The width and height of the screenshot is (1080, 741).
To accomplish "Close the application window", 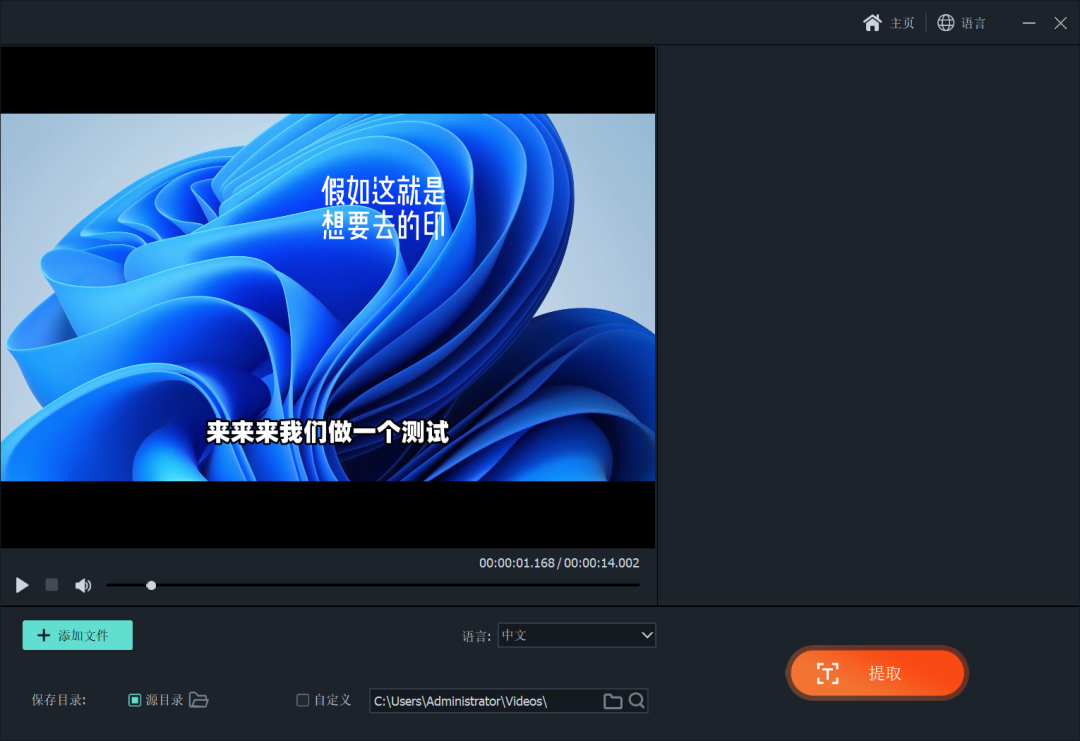I will coord(1061,23).
